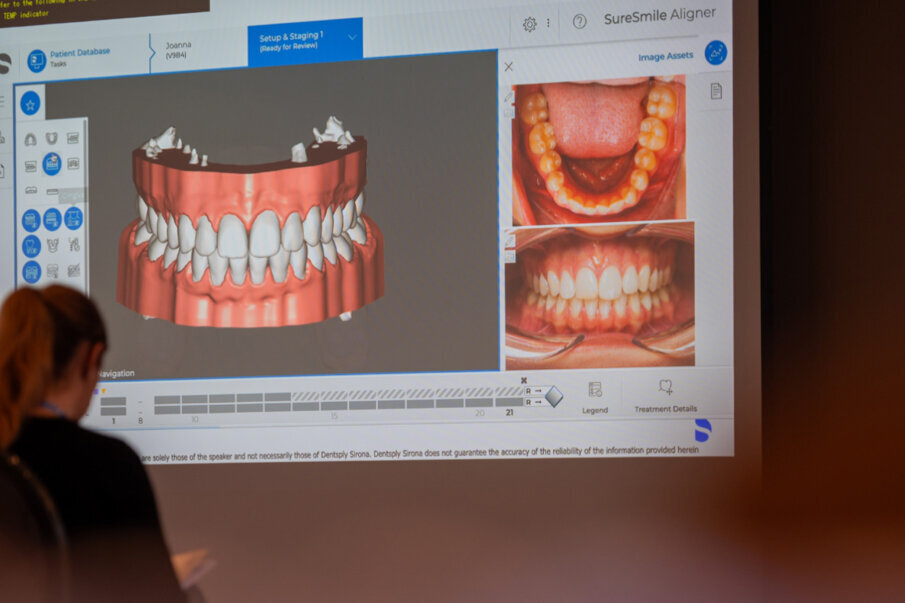The width and height of the screenshot is (905, 603).
Task: Open the Legend button
Action: (x=595, y=395)
